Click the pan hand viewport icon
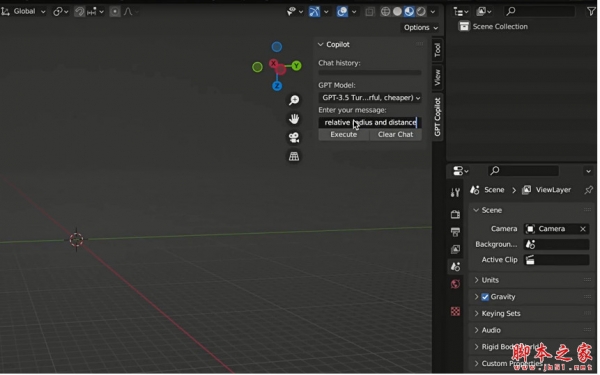600x375 pixels. coord(295,119)
